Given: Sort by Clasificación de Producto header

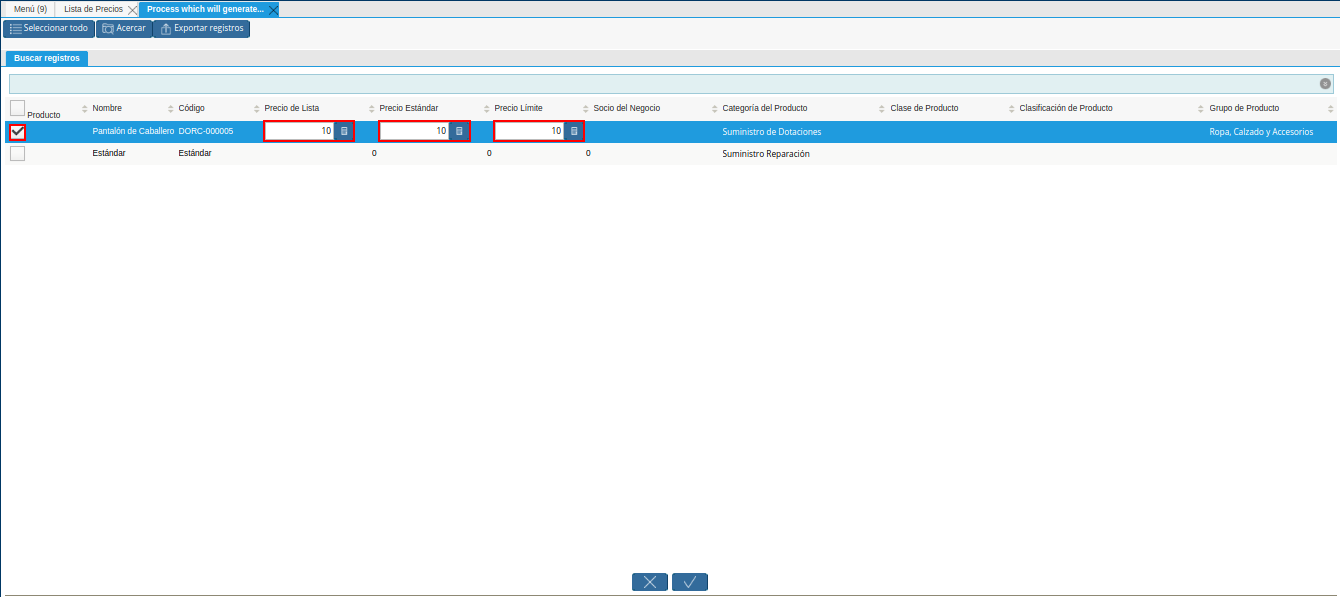Looking at the screenshot, I should [1066, 108].
